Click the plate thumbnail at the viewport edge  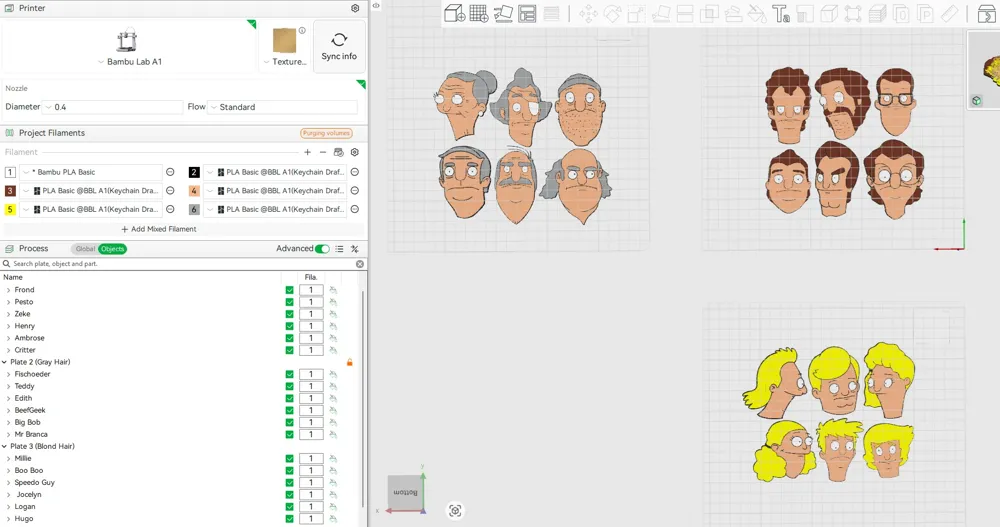point(984,70)
